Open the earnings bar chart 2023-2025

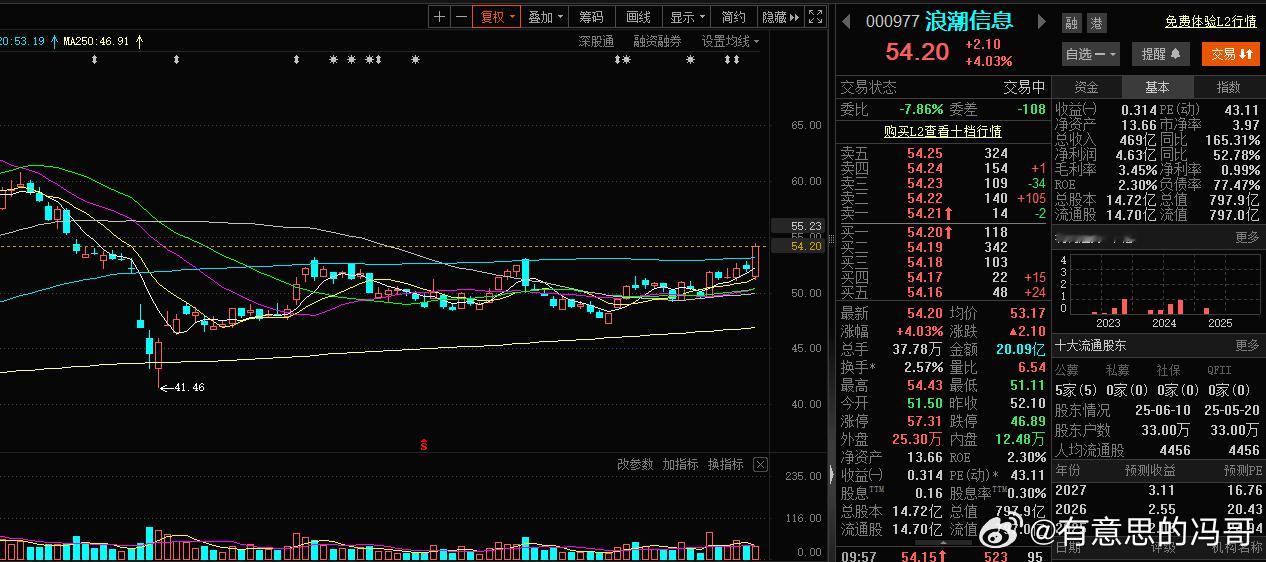tap(1158, 289)
